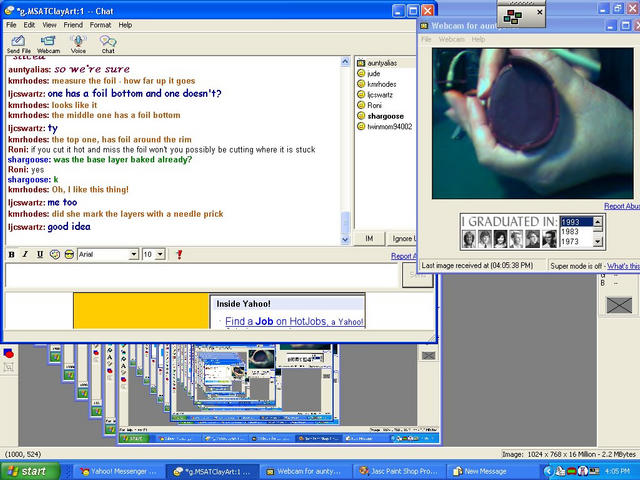Open the File menu in Chat window
This screenshot has height=480, width=640.
point(11,25)
